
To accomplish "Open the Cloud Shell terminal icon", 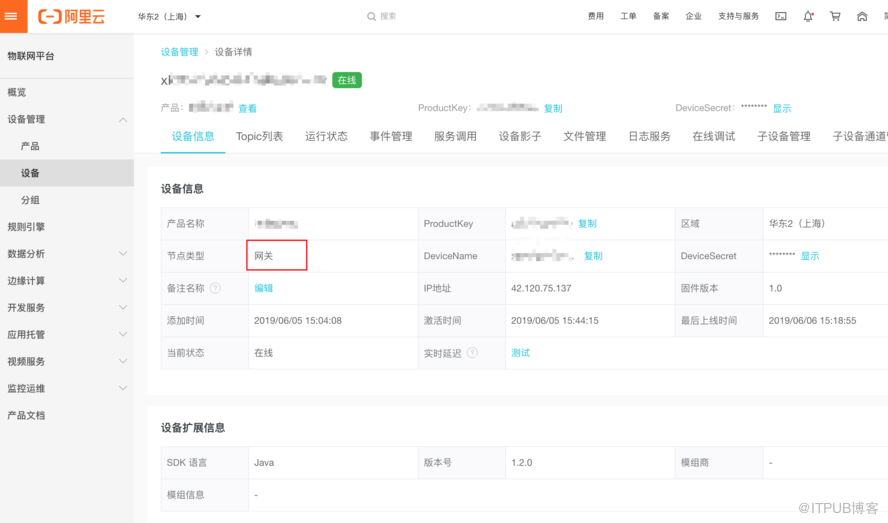I will click(781, 16).
